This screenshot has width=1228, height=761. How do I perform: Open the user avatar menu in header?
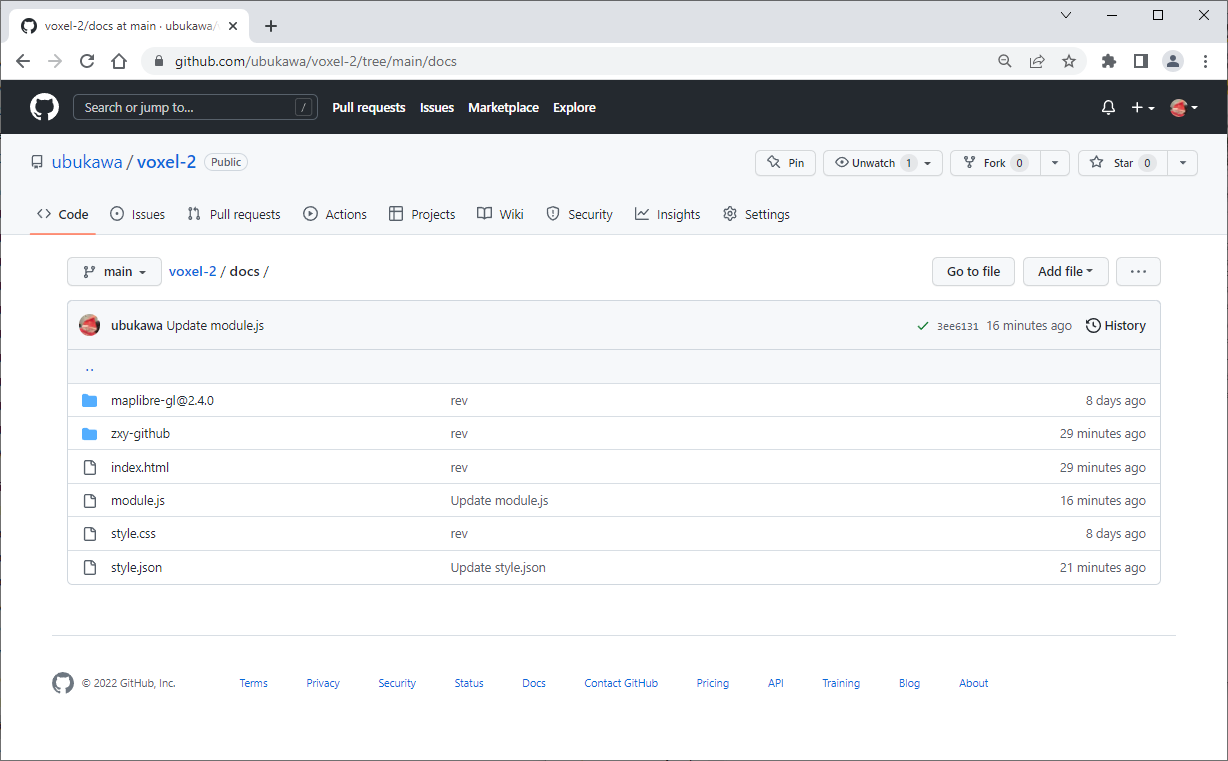click(1184, 107)
